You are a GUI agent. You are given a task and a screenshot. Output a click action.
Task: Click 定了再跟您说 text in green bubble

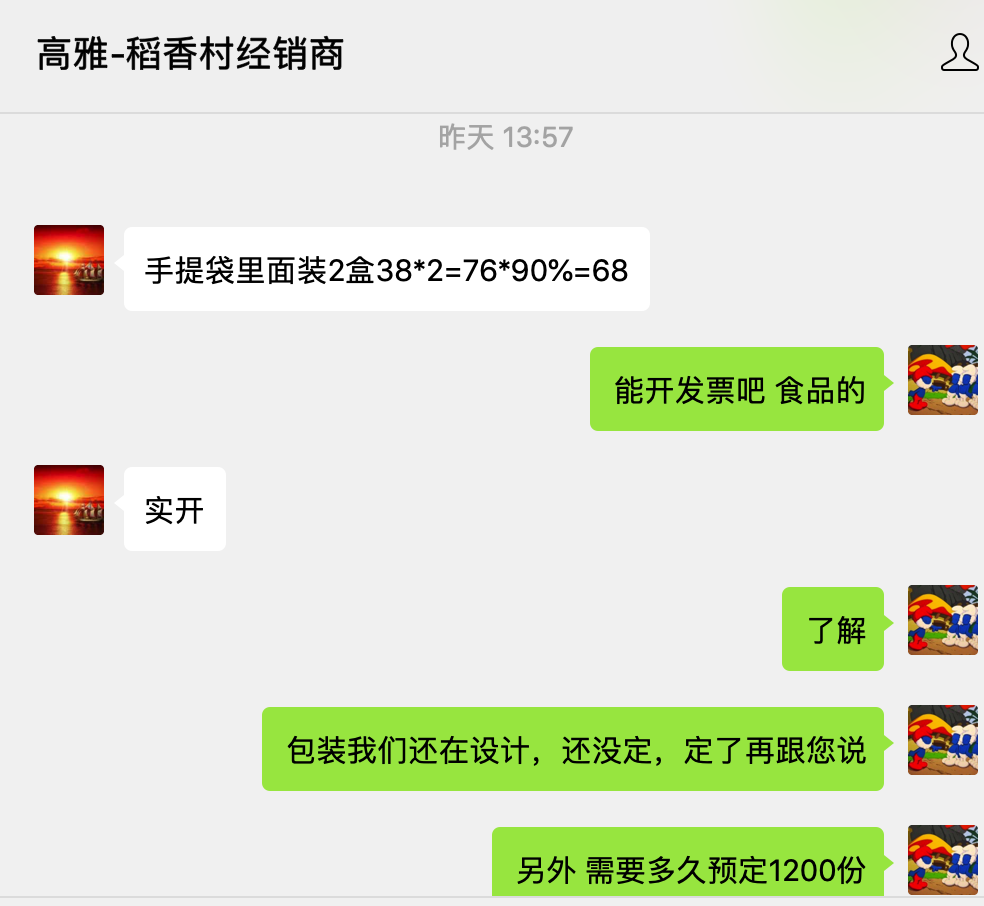coord(774,750)
